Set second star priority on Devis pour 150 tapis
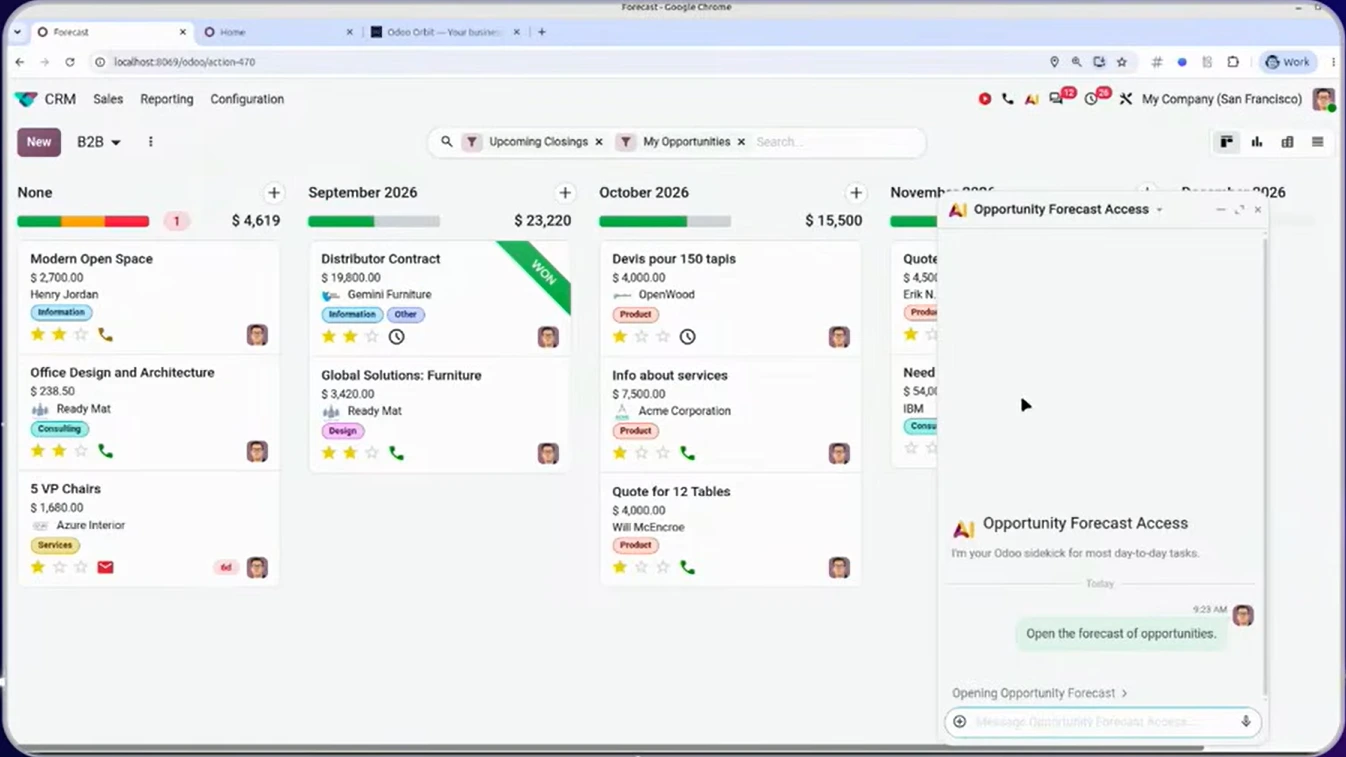This screenshot has width=1346, height=757. 641,337
